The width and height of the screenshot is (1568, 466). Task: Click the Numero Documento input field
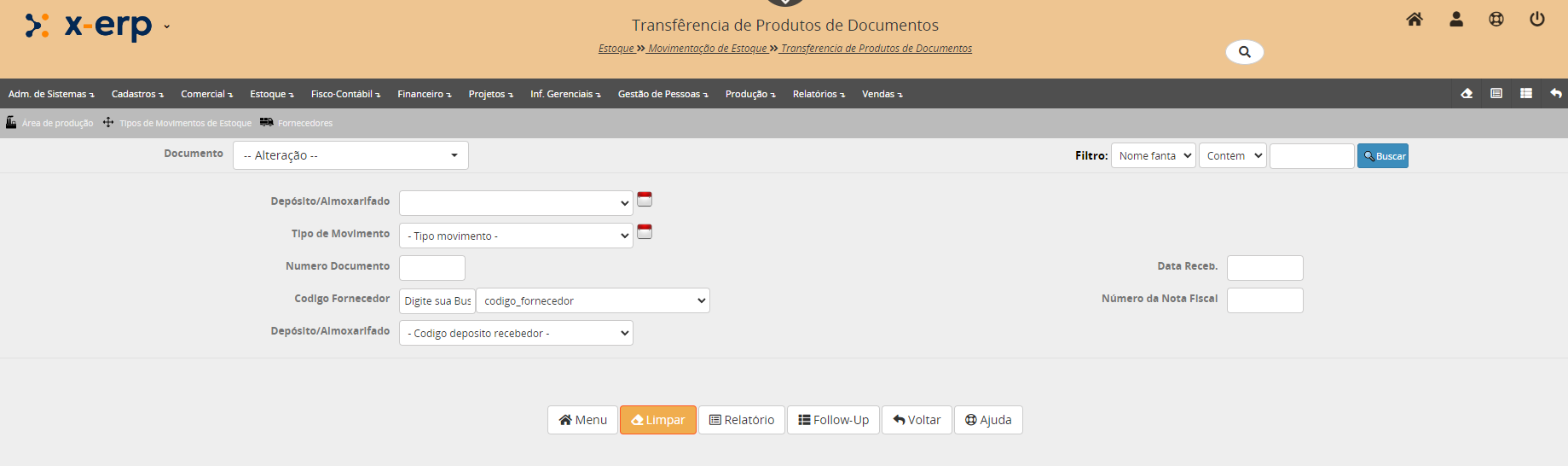click(x=432, y=268)
